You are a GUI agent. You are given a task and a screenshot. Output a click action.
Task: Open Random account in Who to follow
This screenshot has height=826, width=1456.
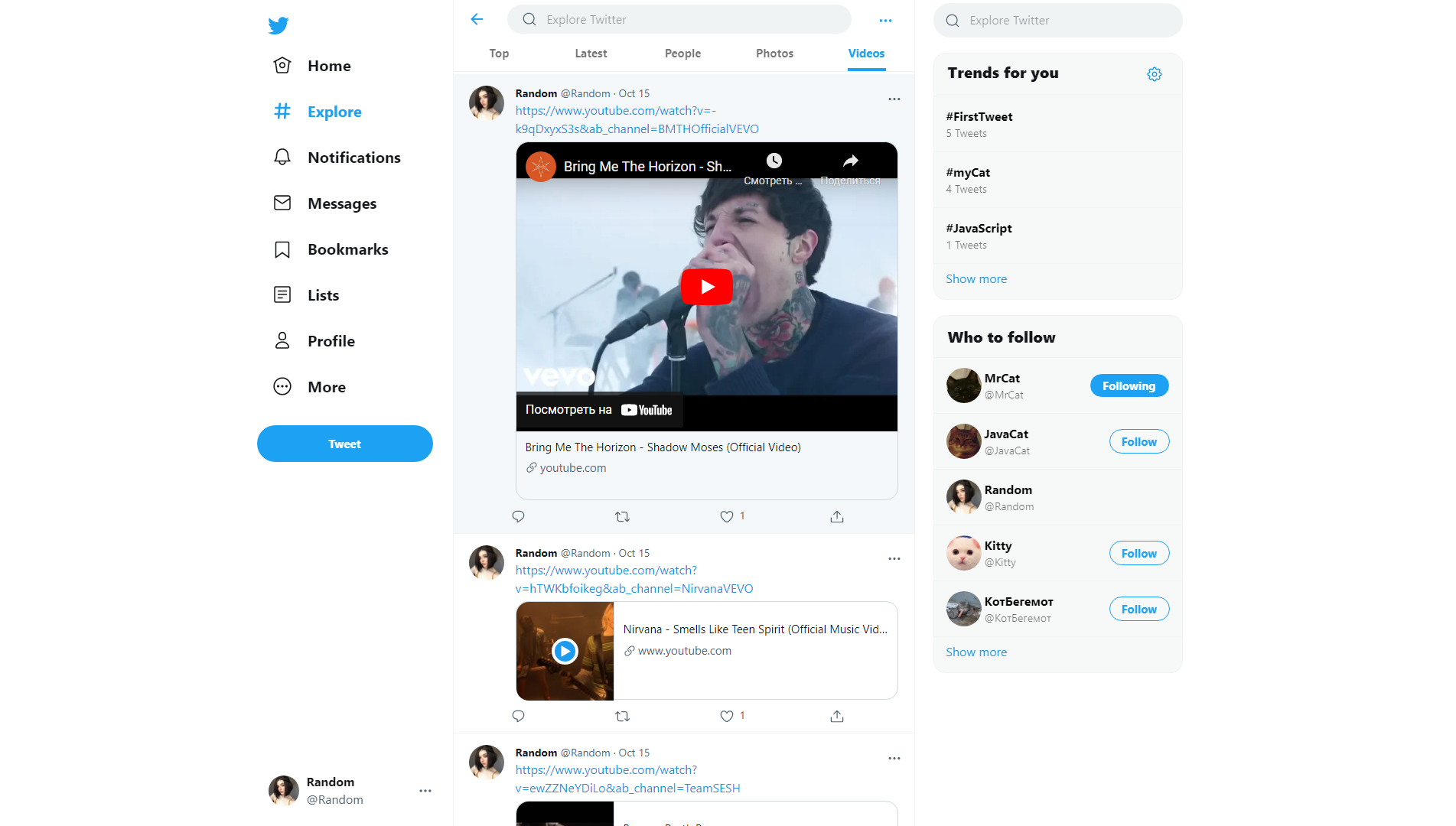[1058, 497]
